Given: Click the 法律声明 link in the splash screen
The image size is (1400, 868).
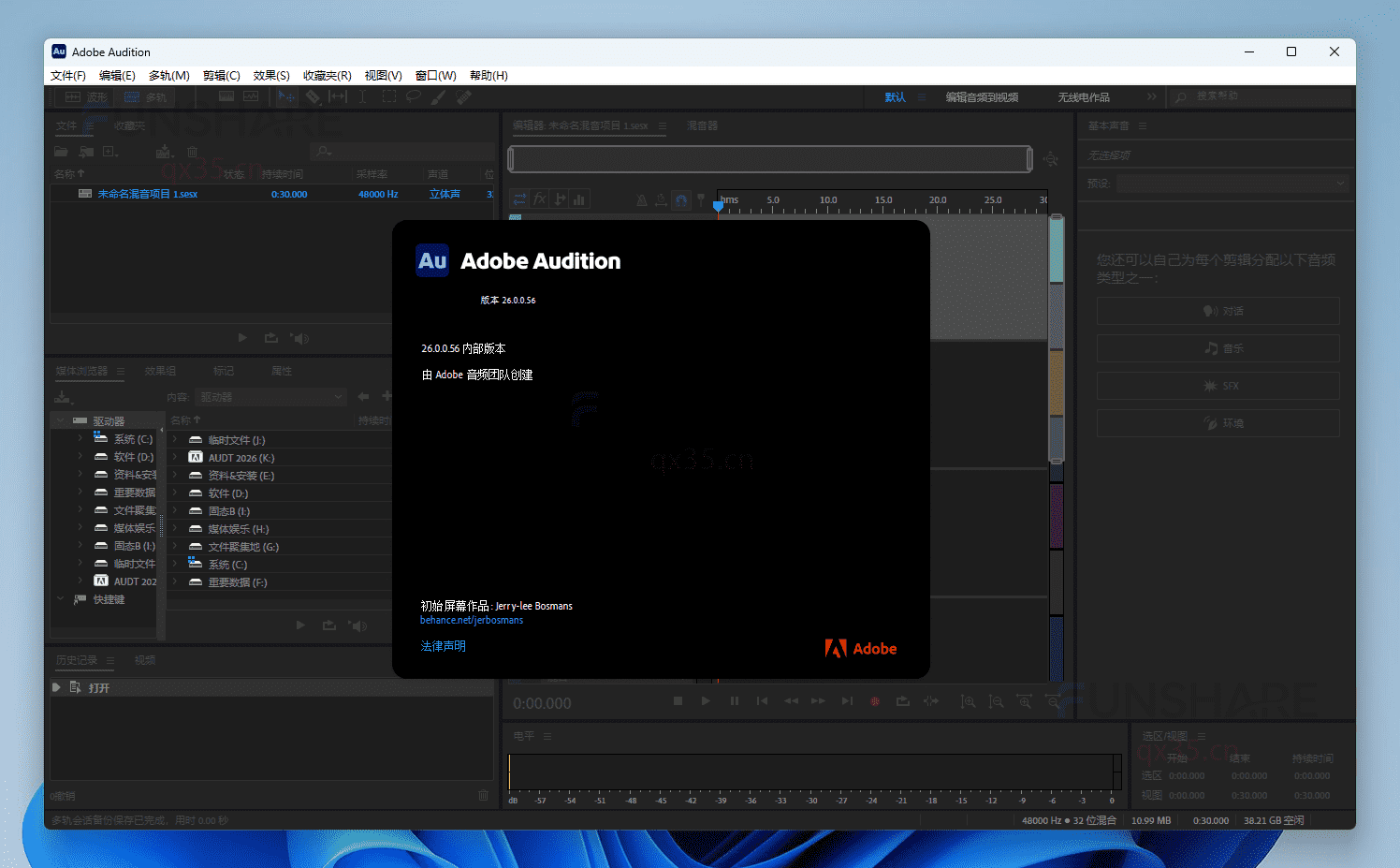Looking at the screenshot, I should [443, 645].
